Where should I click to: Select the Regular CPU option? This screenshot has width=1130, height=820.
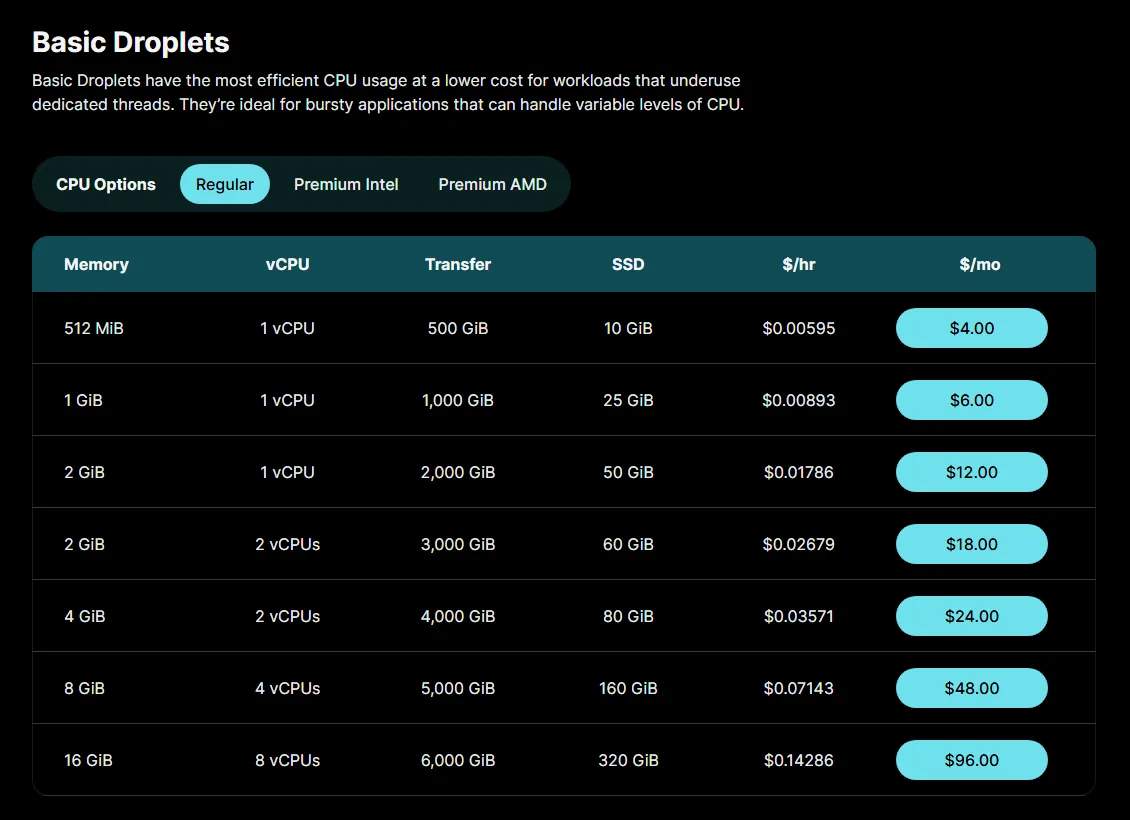click(225, 184)
